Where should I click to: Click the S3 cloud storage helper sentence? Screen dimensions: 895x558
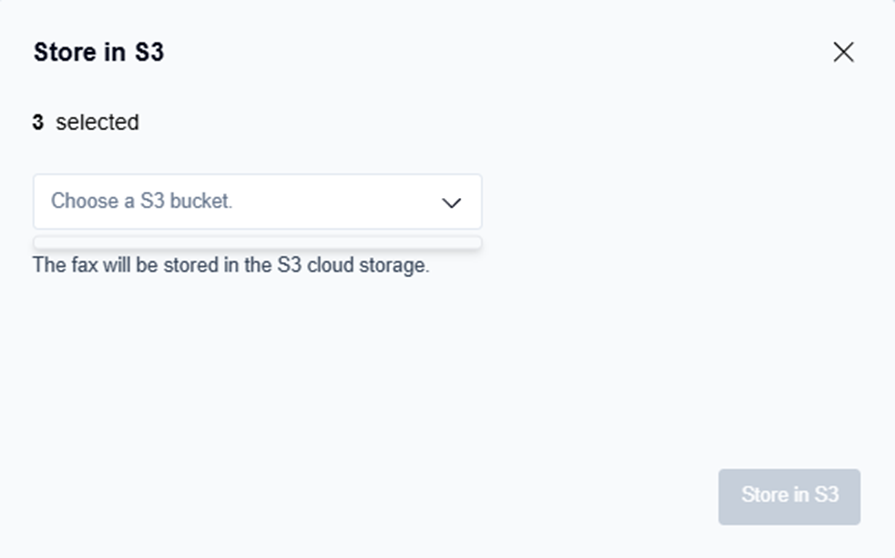(x=231, y=267)
